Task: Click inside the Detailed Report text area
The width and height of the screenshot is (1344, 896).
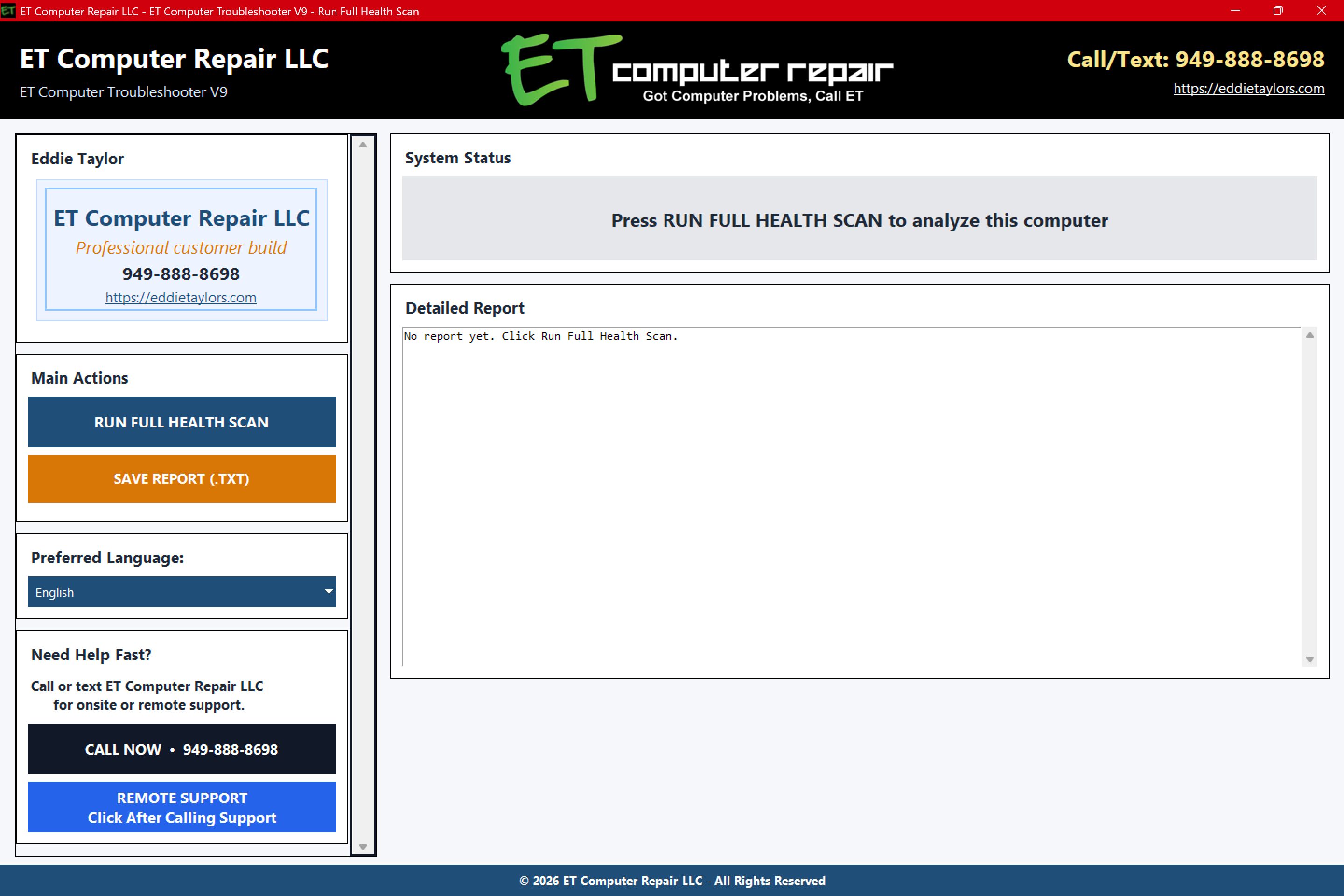Action: (x=851, y=497)
